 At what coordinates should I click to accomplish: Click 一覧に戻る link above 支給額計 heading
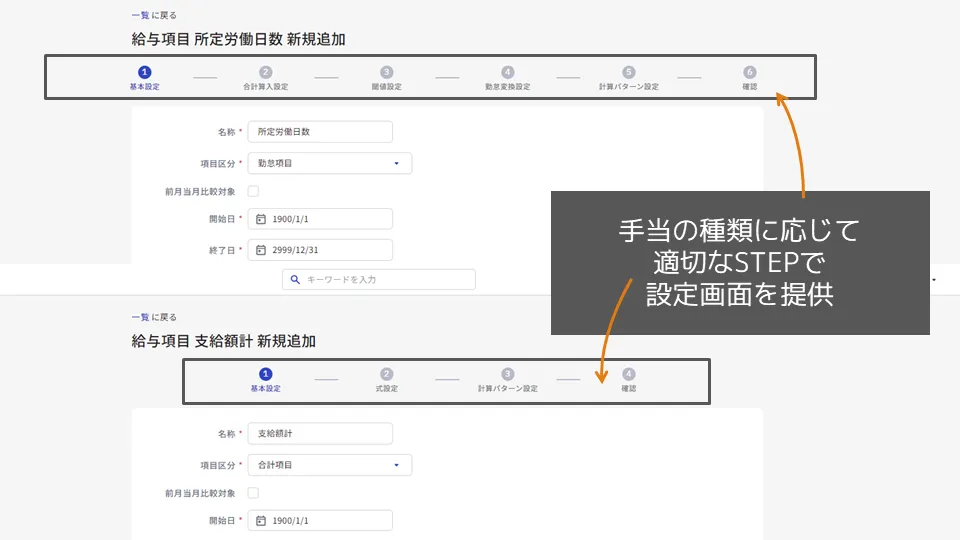pos(154,317)
